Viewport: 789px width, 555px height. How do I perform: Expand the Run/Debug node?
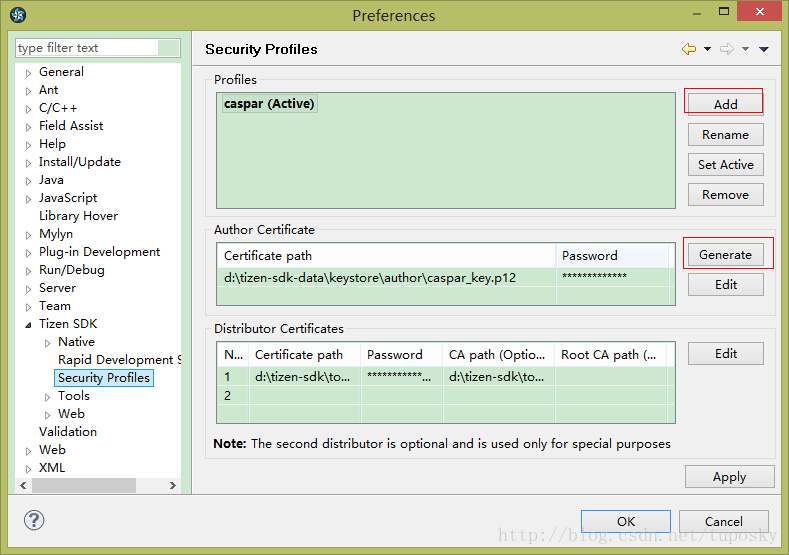tap(29, 271)
